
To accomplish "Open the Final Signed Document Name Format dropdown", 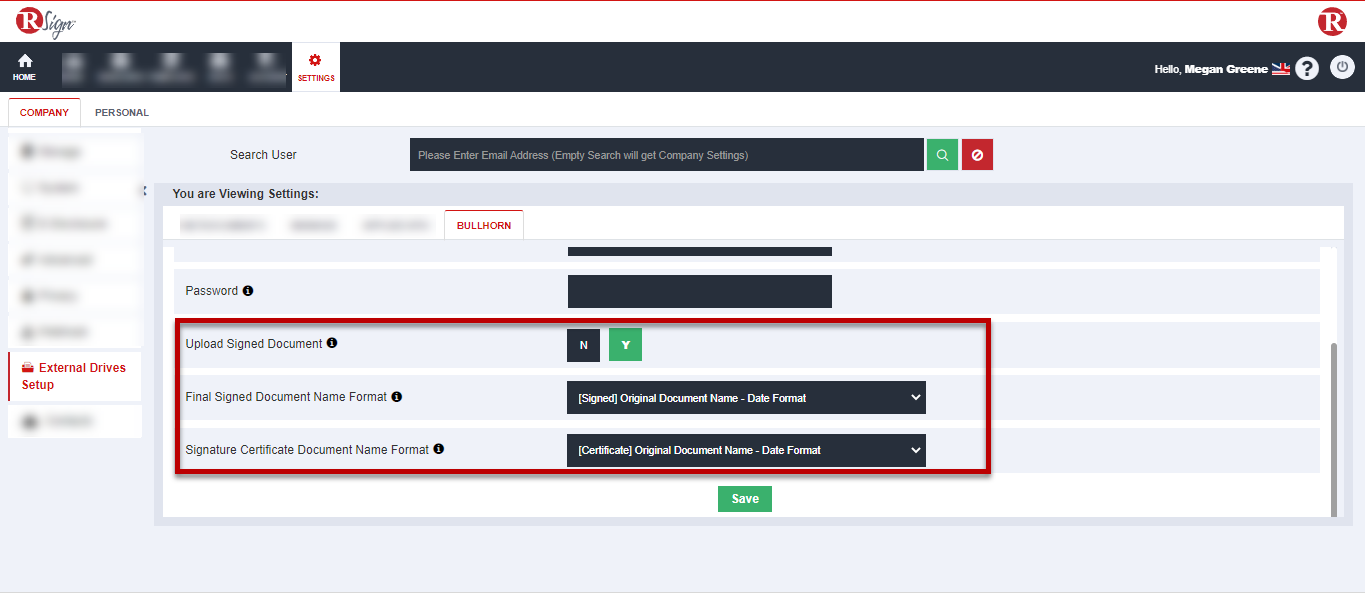I will (x=745, y=397).
